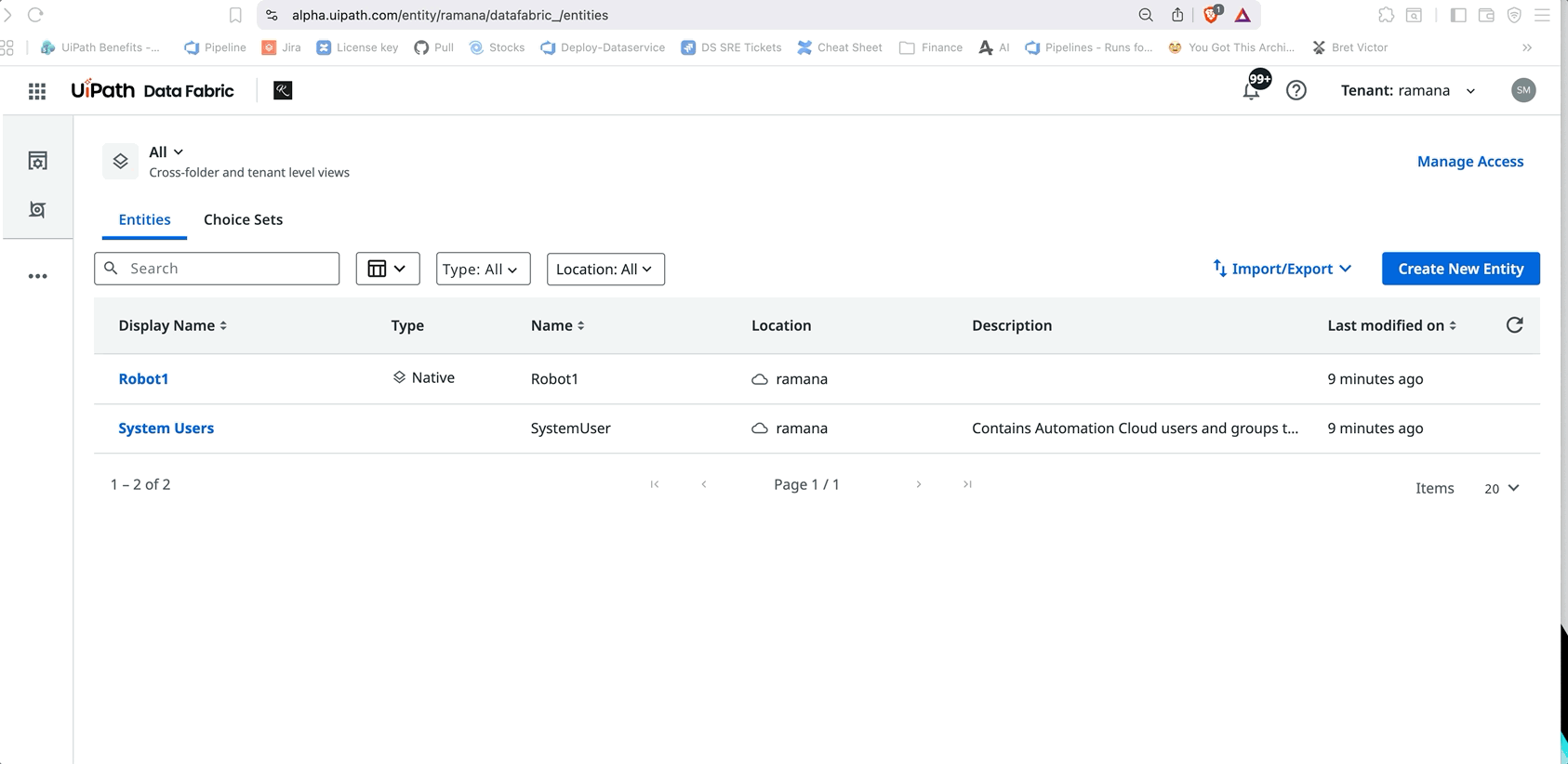This screenshot has height=764, width=1568.
Task: Open Brave Shields lion icon
Action: pos(1212,14)
